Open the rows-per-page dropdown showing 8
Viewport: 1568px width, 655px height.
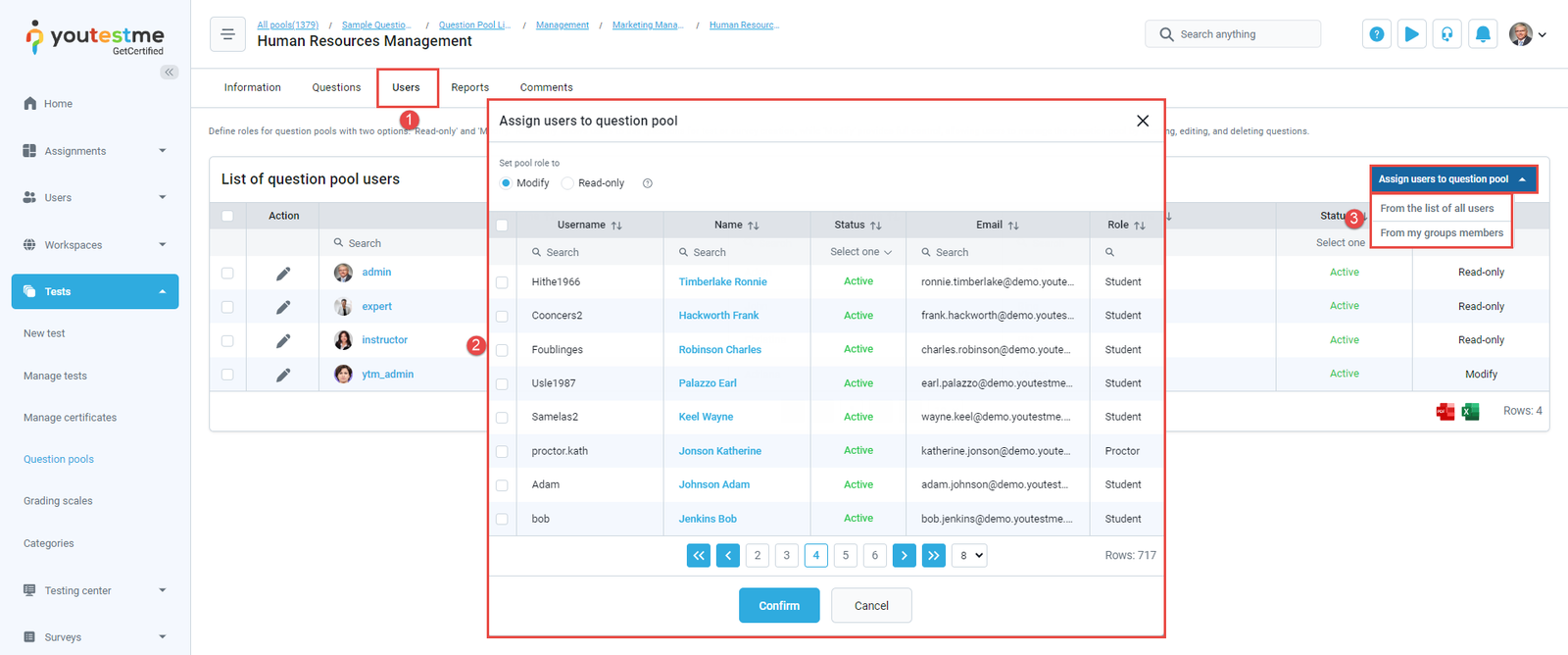[x=968, y=556]
